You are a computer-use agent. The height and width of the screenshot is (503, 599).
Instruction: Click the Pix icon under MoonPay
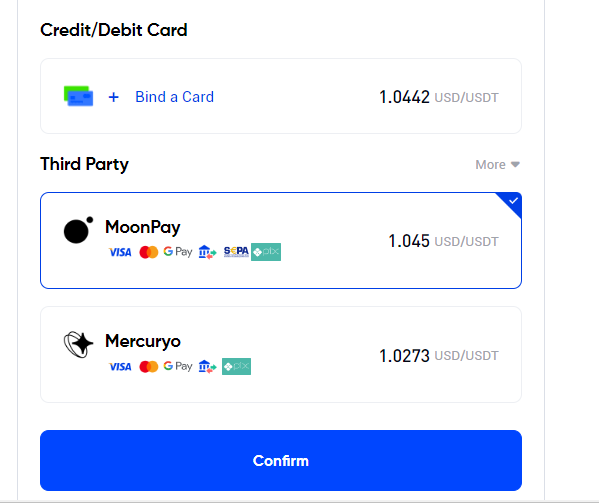tap(266, 252)
